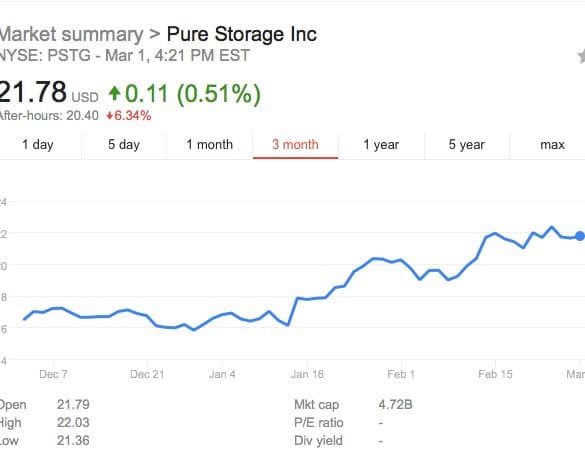
Task: Click the Dec 7 axis label
Action: (x=53, y=374)
